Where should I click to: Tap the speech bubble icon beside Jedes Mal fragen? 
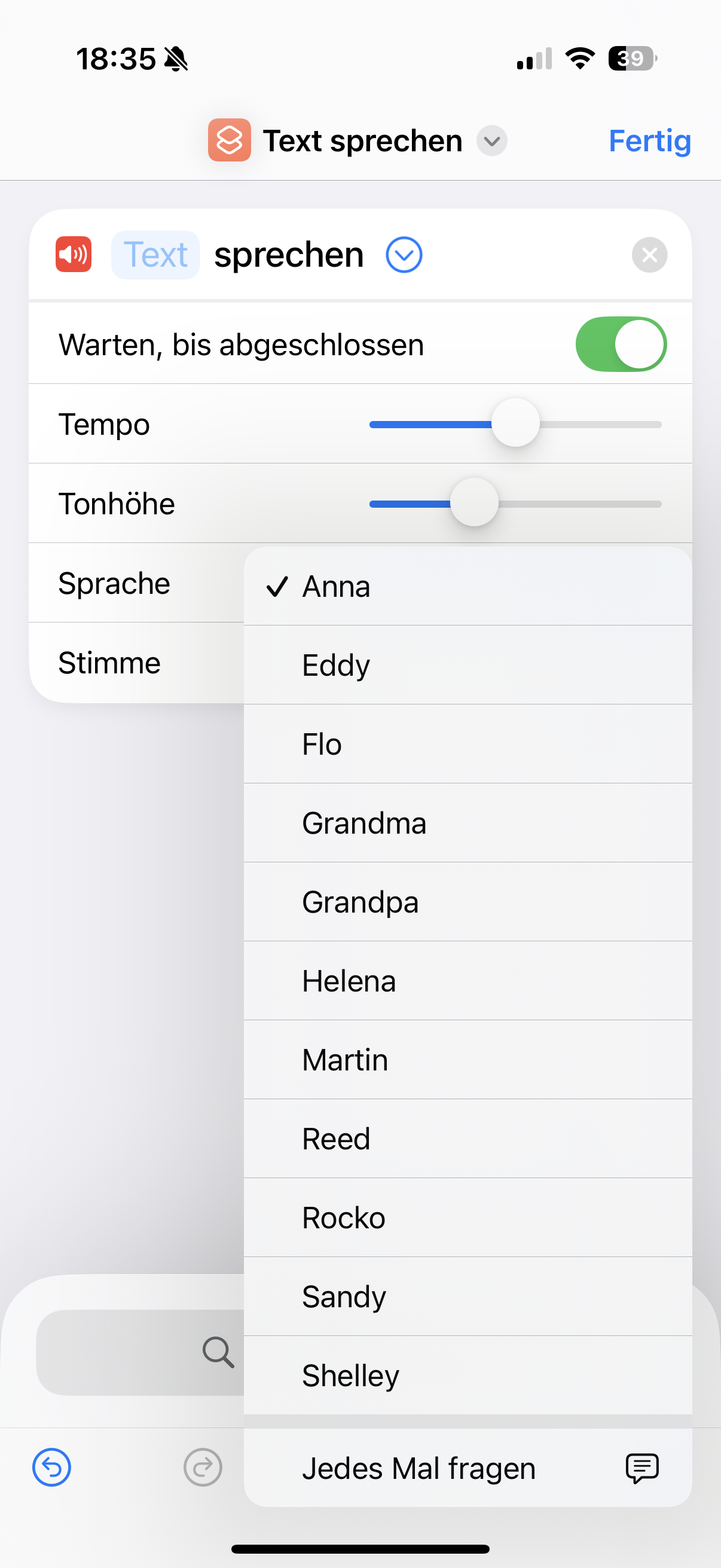(x=642, y=1468)
